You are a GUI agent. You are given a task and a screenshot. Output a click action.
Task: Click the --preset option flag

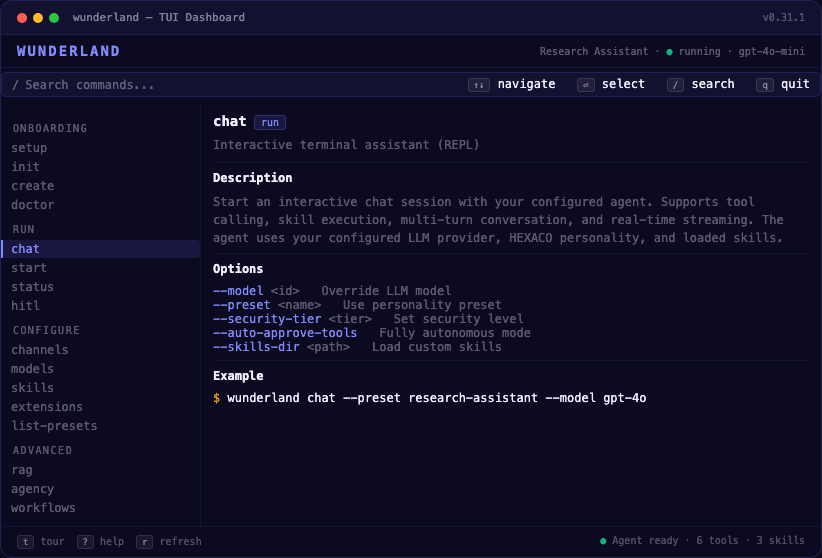[242, 305]
